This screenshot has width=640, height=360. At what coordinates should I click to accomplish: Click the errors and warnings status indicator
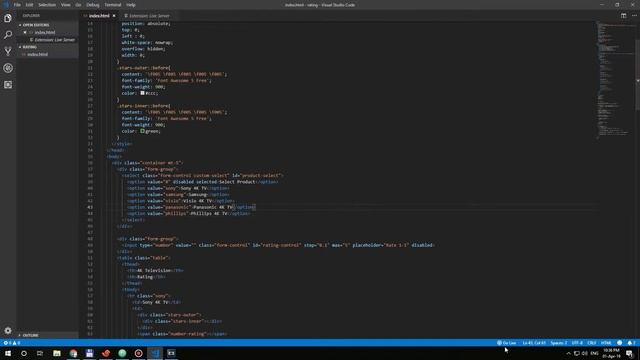pos(11,343)
